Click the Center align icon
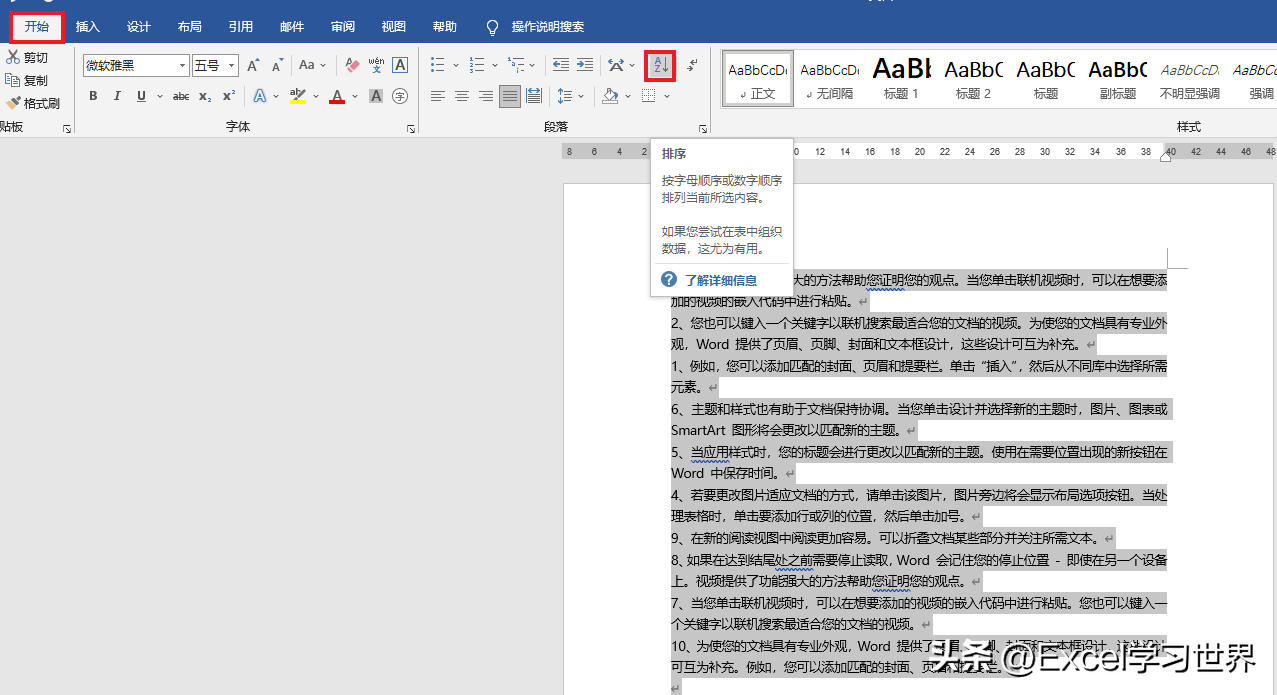Image resolution: width=1277 pixels, height=695 pixels. point(462,96)
